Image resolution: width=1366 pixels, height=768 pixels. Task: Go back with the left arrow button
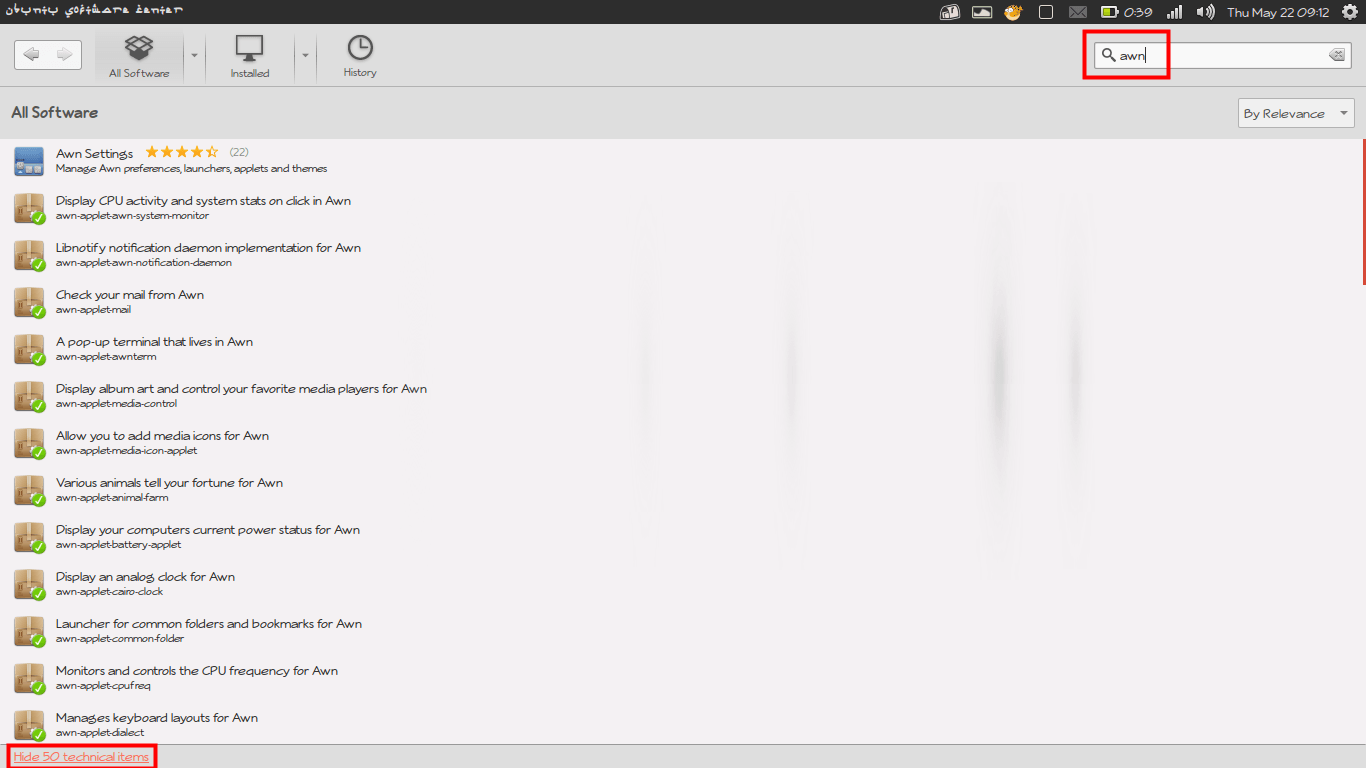point(31,55)
